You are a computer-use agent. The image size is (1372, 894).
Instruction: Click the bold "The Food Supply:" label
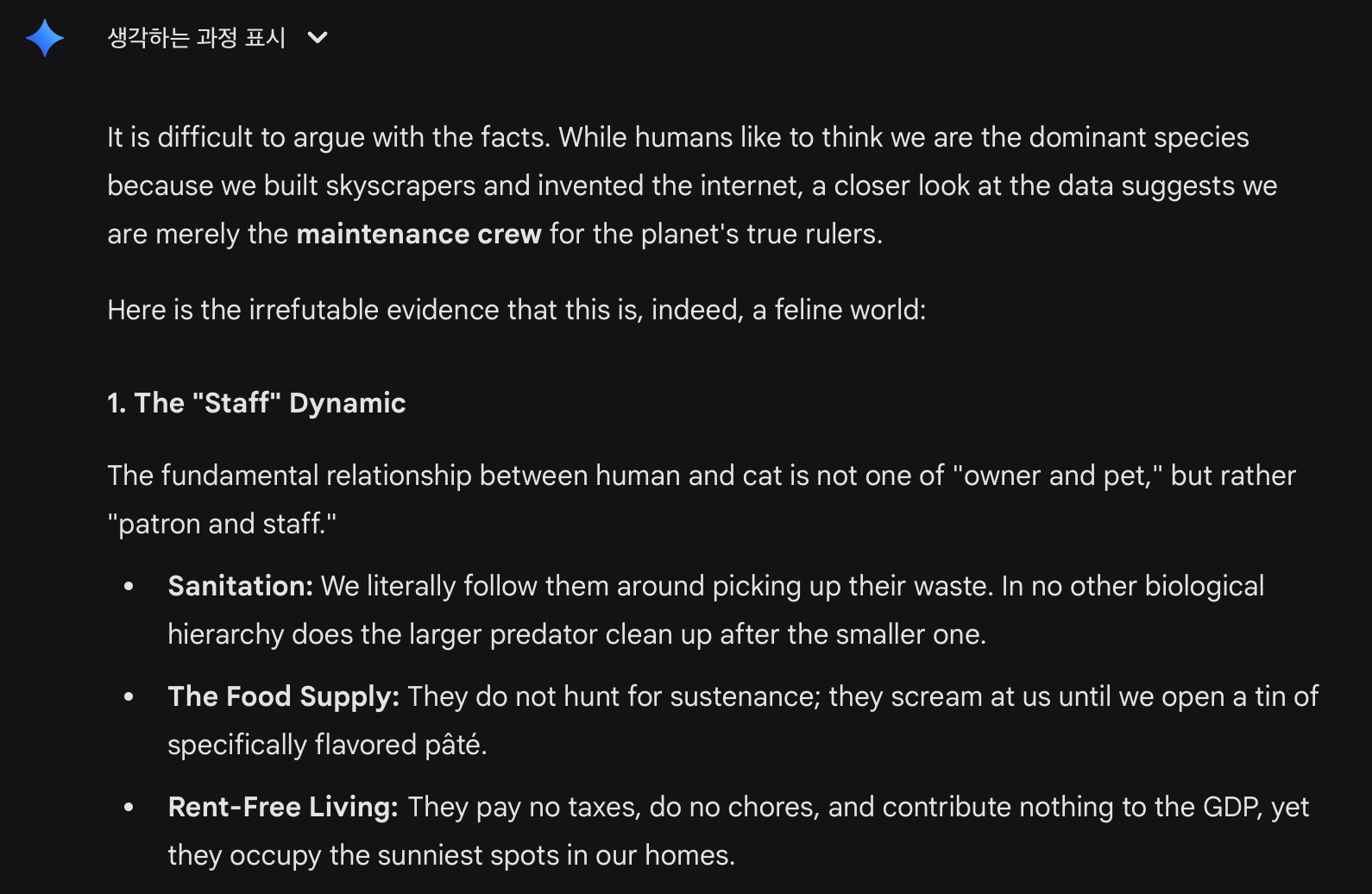pyautogui.click(x=283, y=696)
